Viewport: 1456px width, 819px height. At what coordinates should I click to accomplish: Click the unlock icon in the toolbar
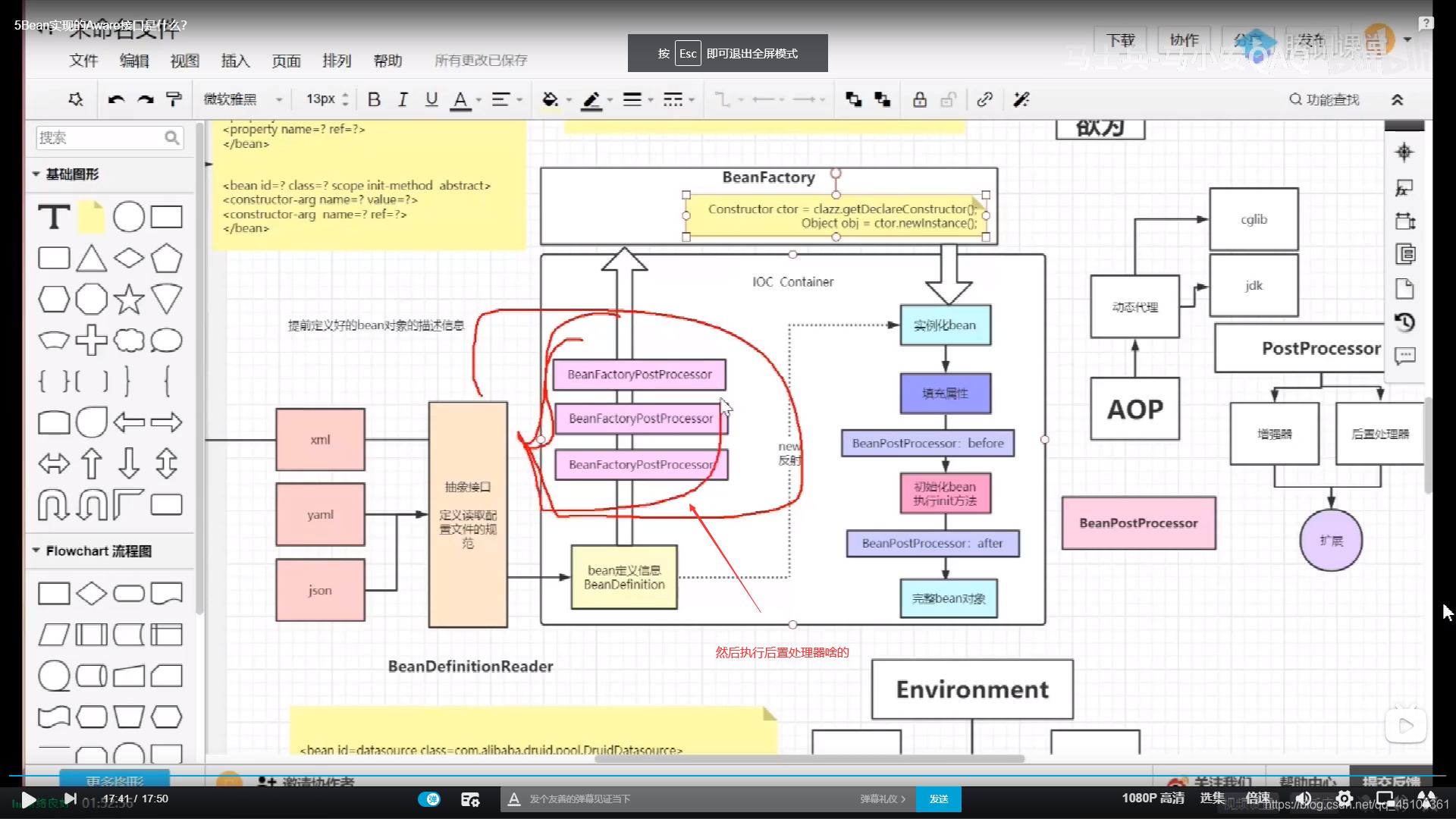coord(948,99)
